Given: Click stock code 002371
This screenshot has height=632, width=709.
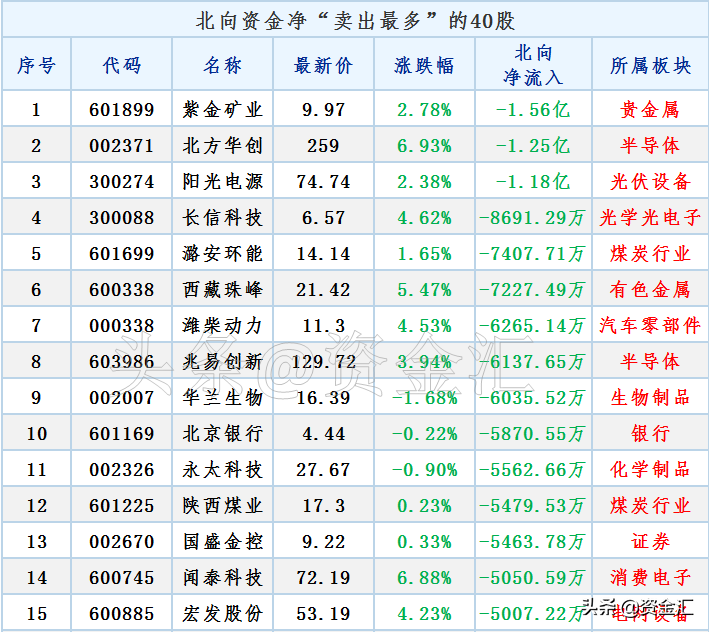Looking at the screenshot, I should pyautogui.click(x=122, y=146).
